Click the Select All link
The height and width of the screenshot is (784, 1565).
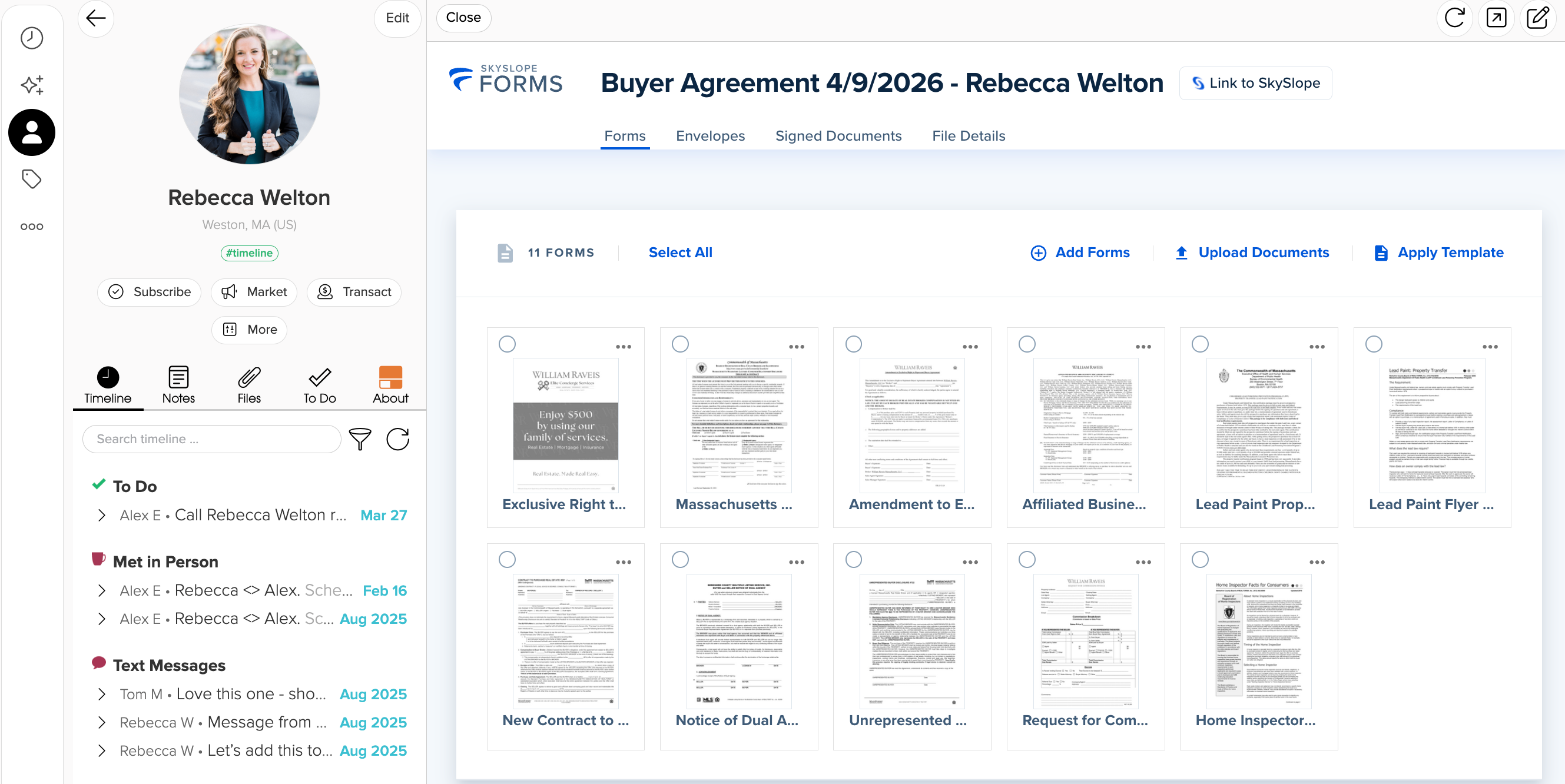tap(680, 253)
